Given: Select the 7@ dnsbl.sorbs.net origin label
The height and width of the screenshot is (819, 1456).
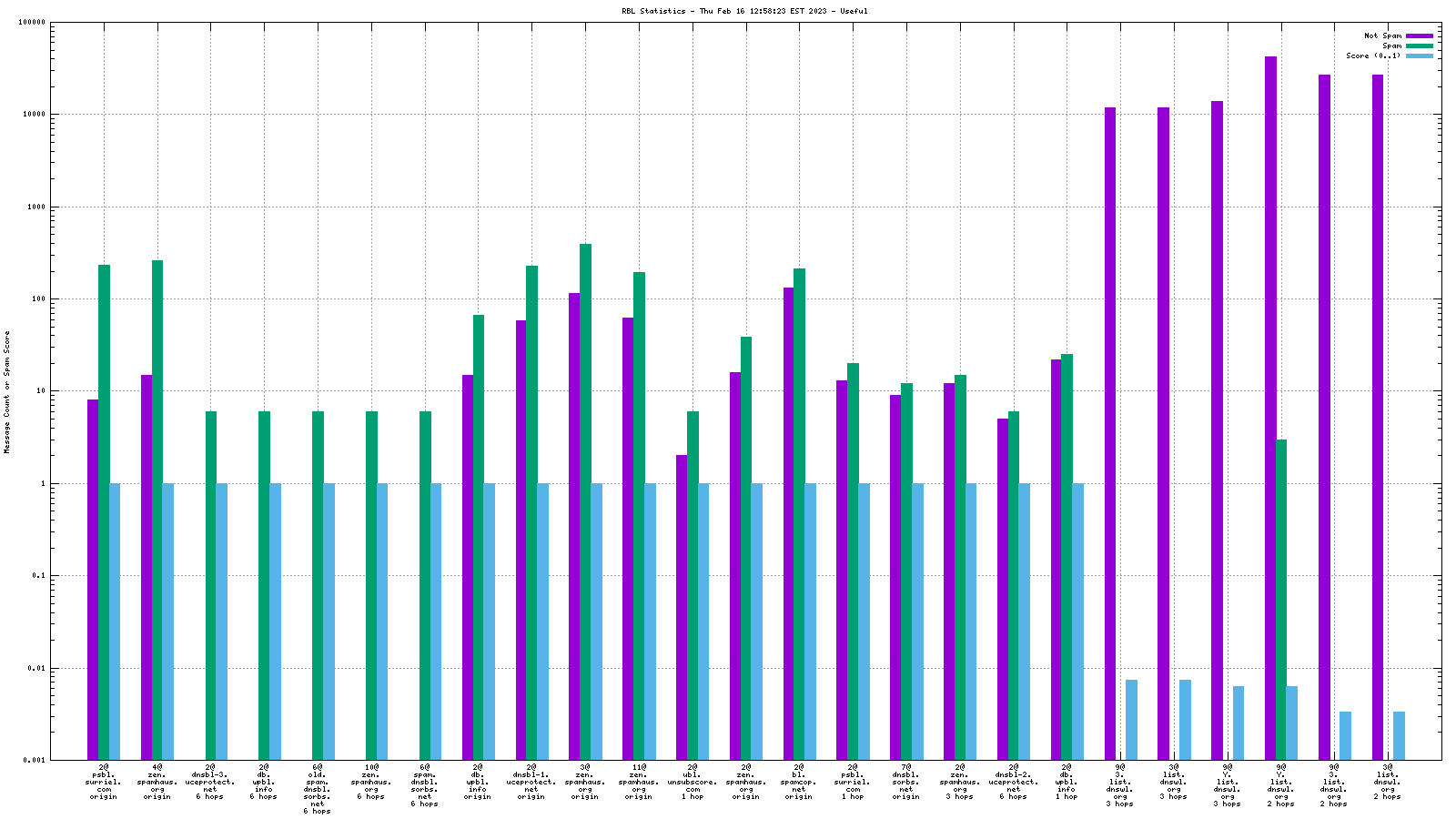Looking at the screenshot, I should click(906, 782).
